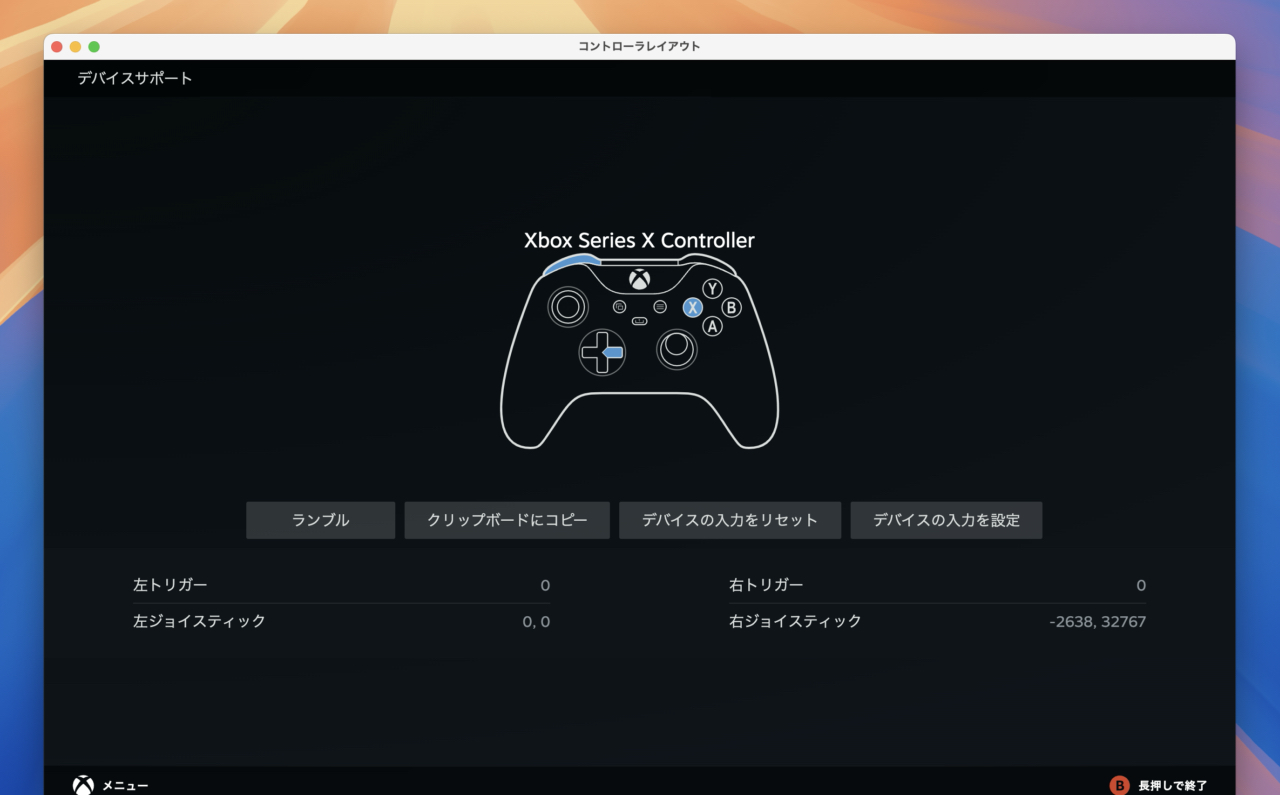Click the 右トリガー label
This screenshot has width=1280, height=795.
(766, 585)
